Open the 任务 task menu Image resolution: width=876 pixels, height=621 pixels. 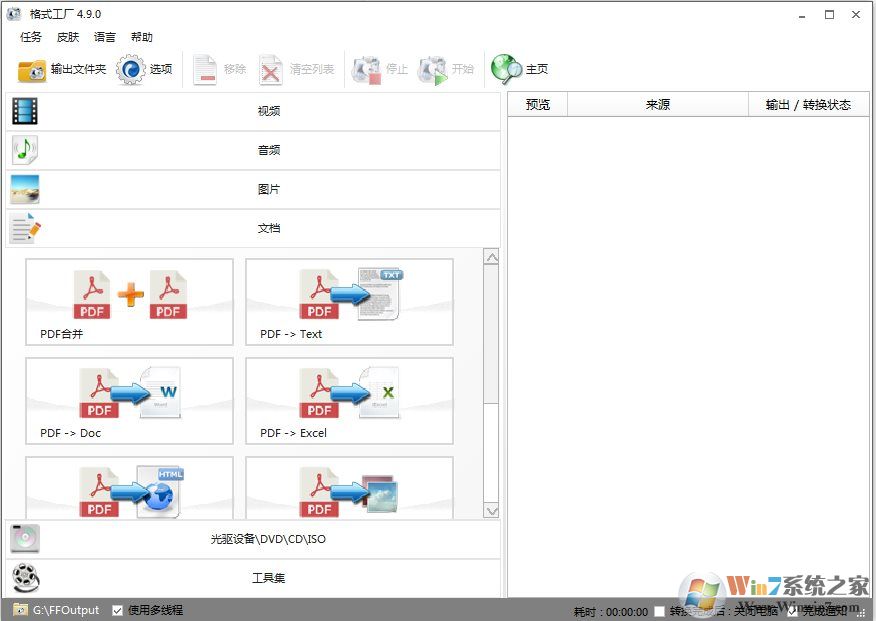[31, 37]
